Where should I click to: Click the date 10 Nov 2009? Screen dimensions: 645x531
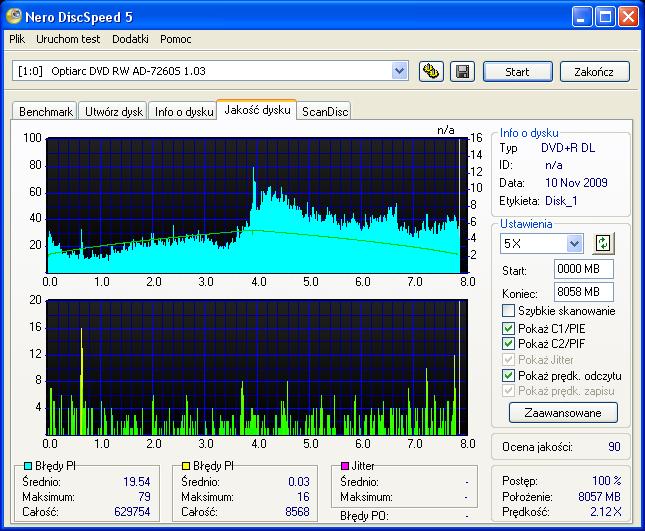tap(576, 183)
